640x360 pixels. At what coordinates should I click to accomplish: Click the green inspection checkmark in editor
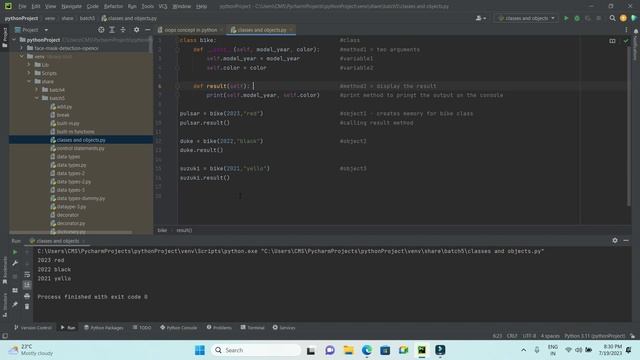[626, 41]
